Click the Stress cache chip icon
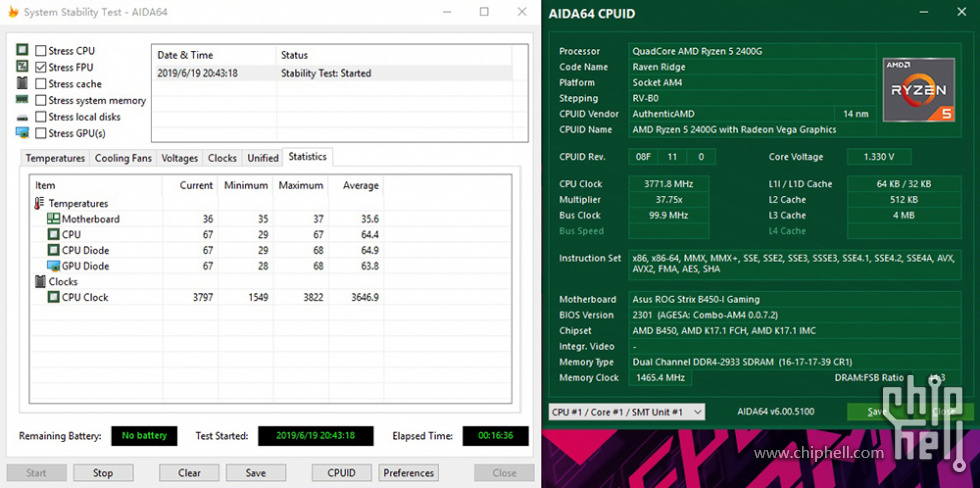980x488 pixels. point(22,82)
